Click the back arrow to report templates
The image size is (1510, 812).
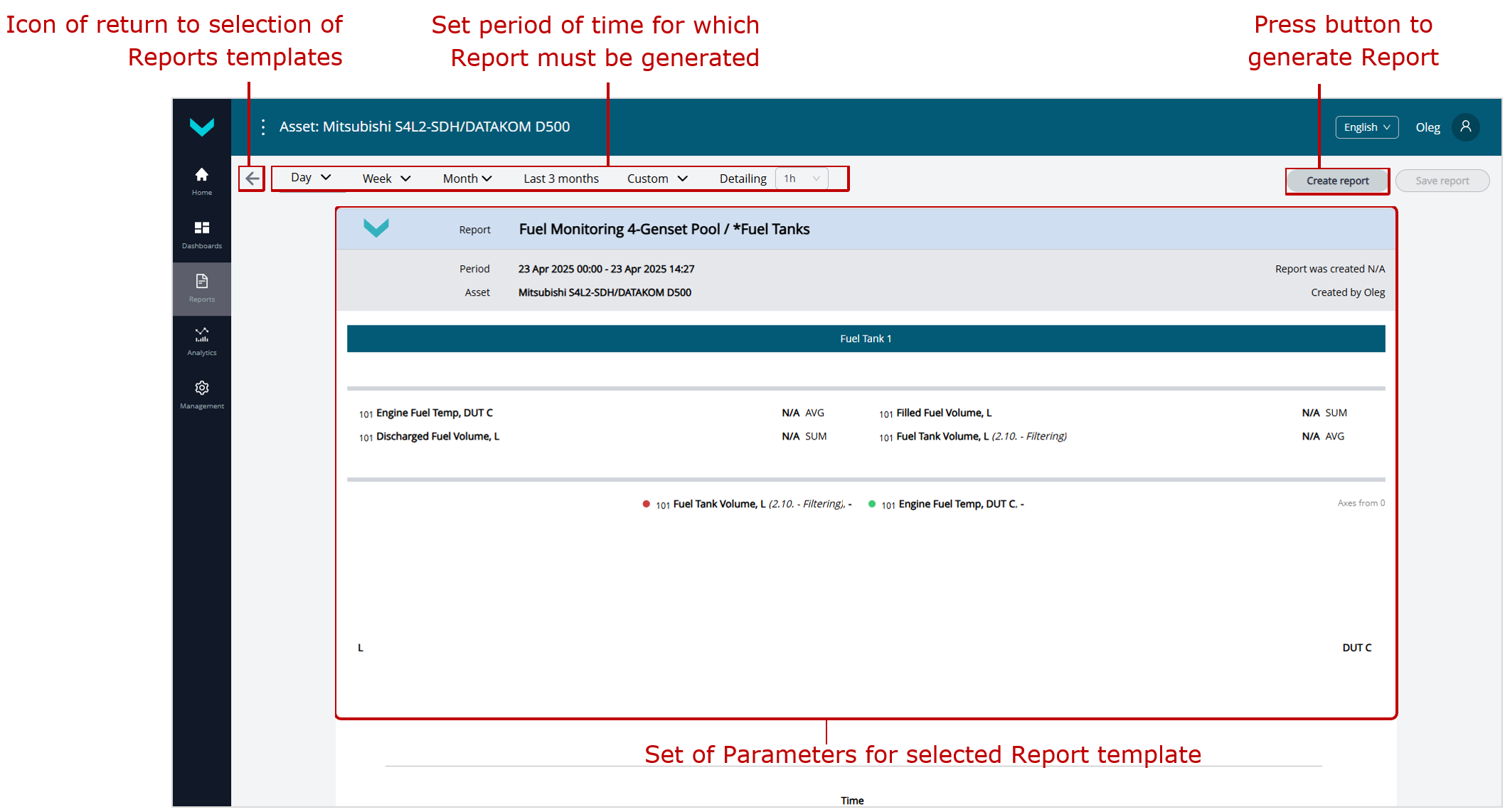pos(252,178)
